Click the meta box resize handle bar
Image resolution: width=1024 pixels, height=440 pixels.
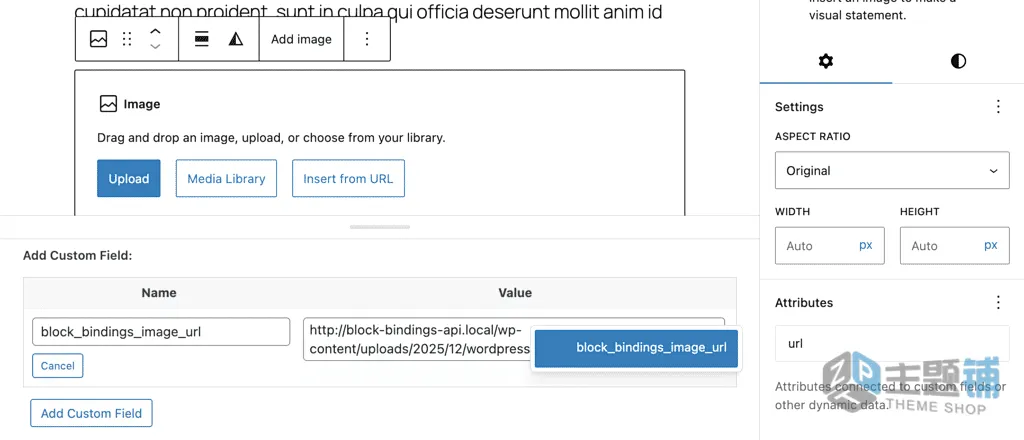pos(379,227)
